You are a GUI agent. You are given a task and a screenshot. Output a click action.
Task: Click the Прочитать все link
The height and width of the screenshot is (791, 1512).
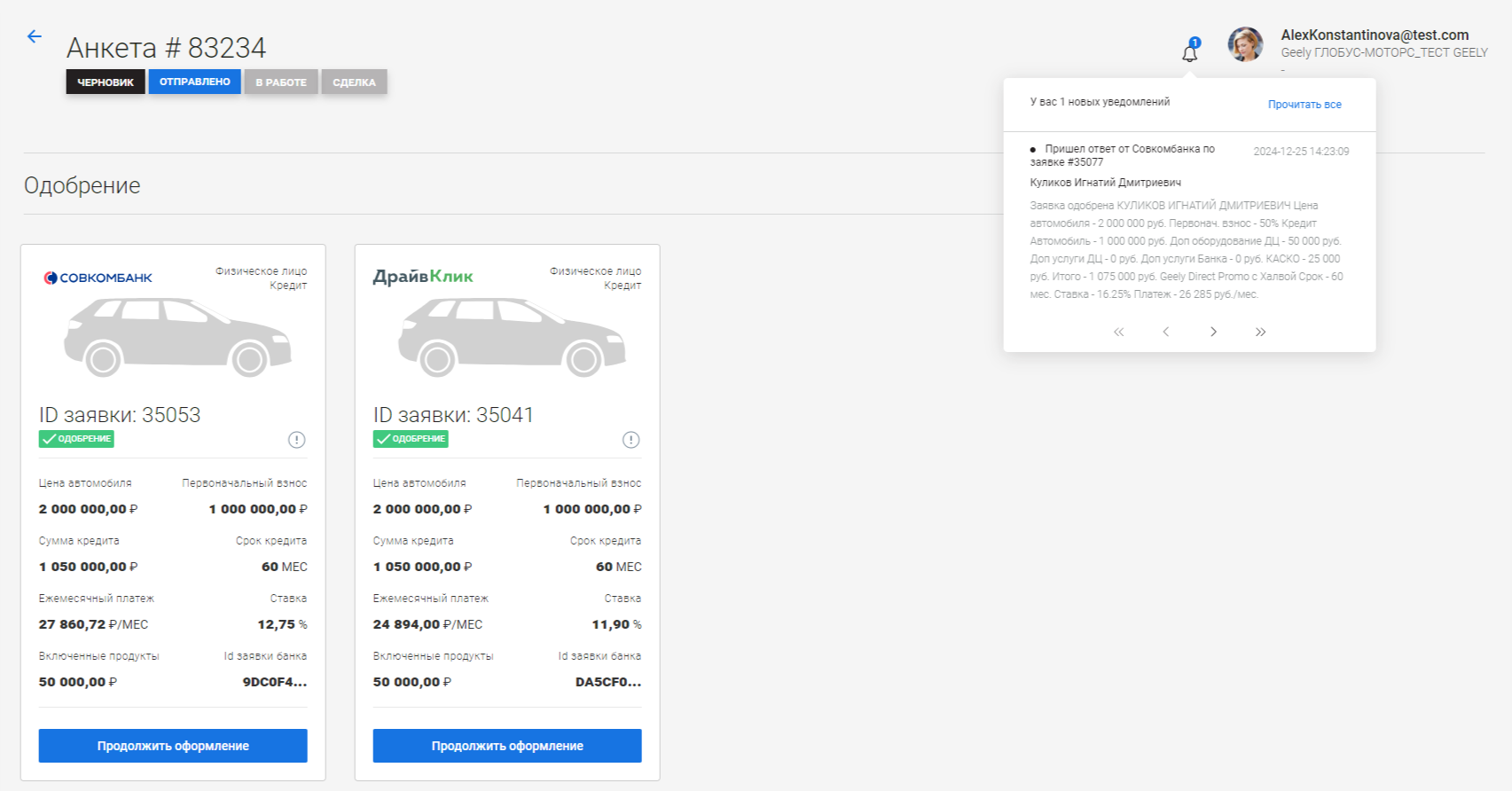pyautogui.click(x=1304, y=105)
